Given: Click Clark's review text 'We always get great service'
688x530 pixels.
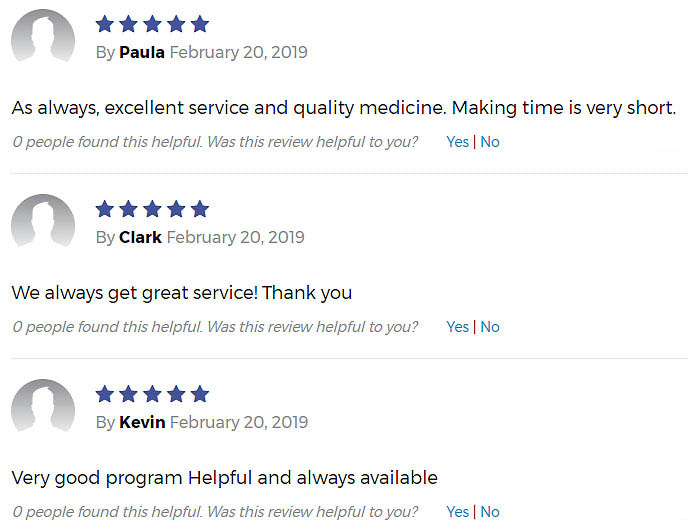Looking at the screenshot, I should pos(182,293).
